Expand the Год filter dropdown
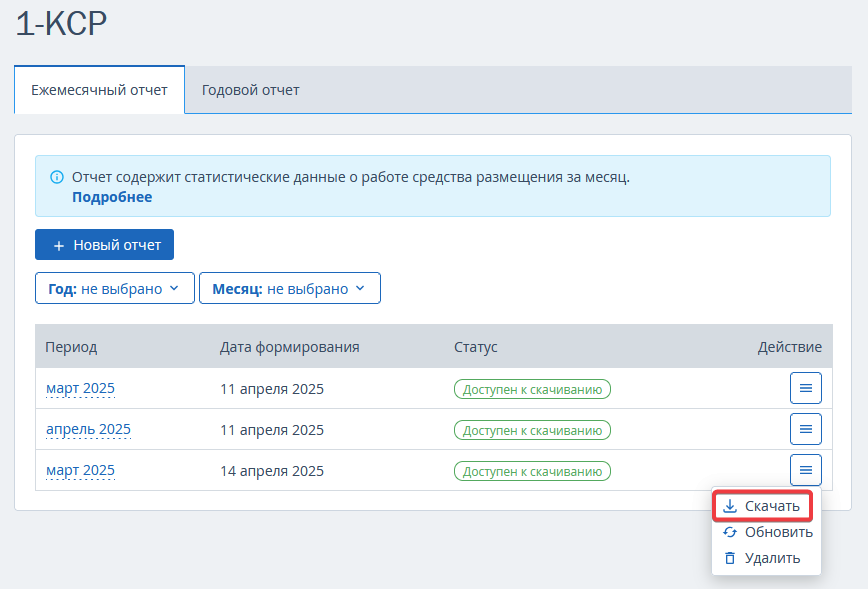 115,288
